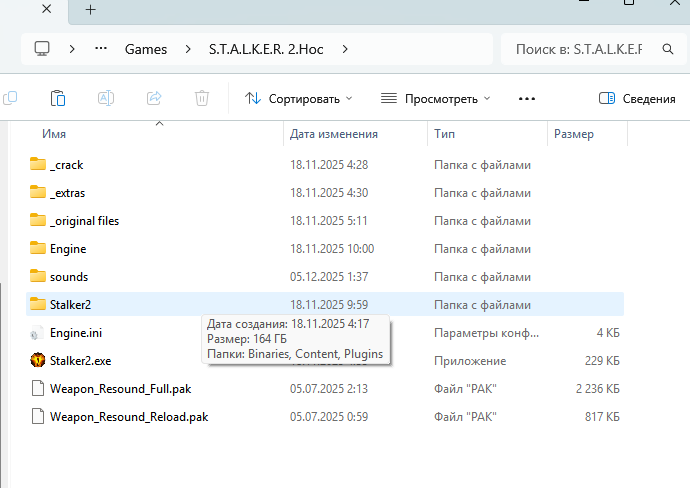This screenshot has height=488, width=690.
Task: Click the Engine.ini file name
Action: coord(76,333)
